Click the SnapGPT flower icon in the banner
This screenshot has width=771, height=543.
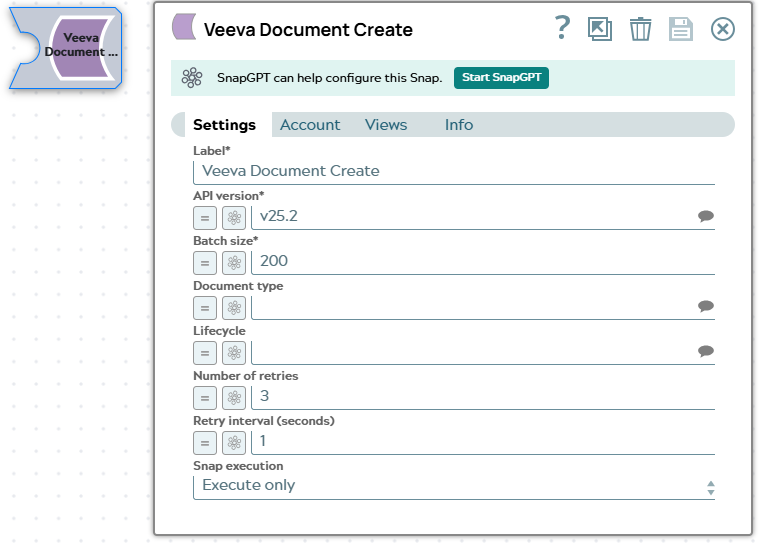192,78
